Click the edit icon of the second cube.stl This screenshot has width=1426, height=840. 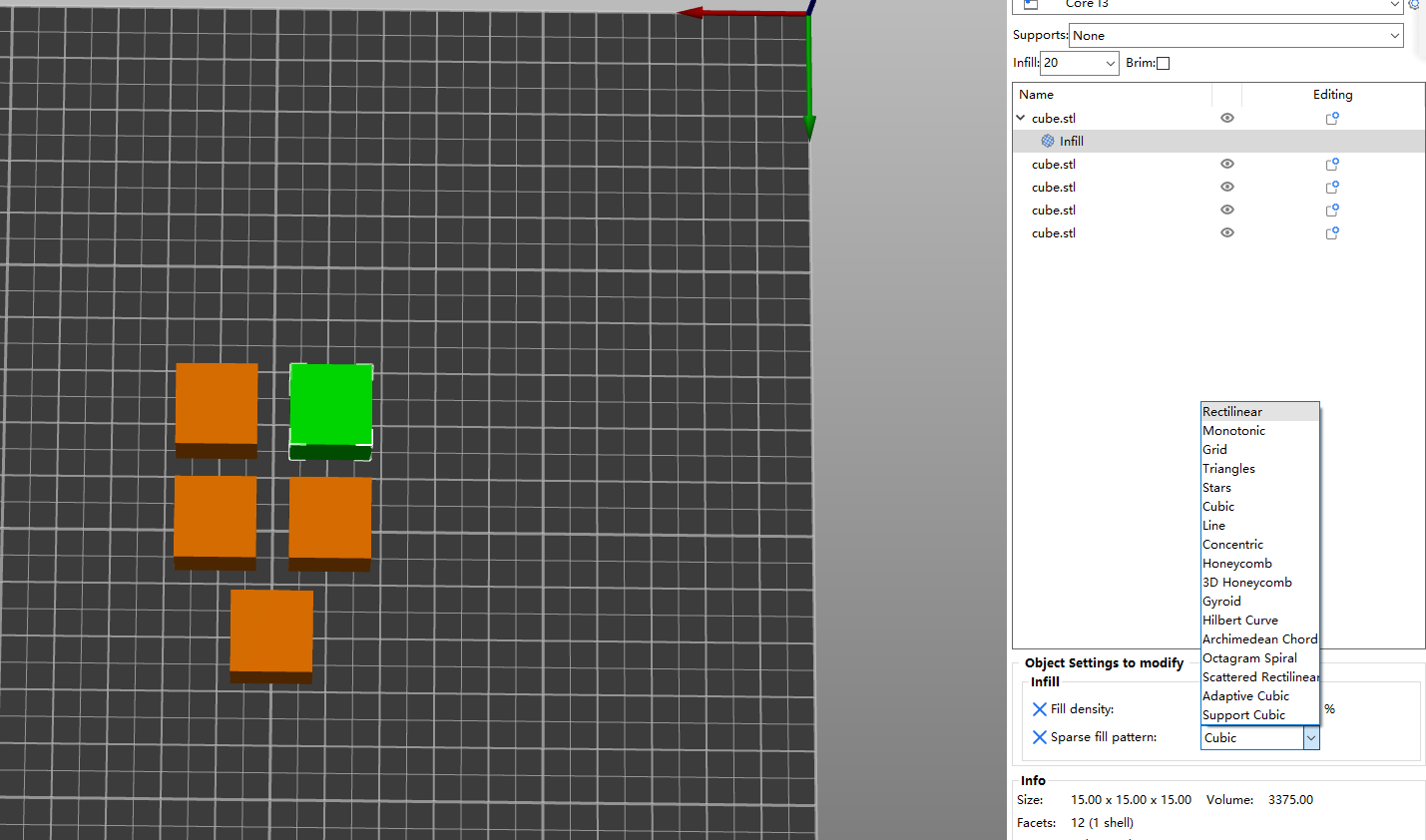(x=1331, y=165)
